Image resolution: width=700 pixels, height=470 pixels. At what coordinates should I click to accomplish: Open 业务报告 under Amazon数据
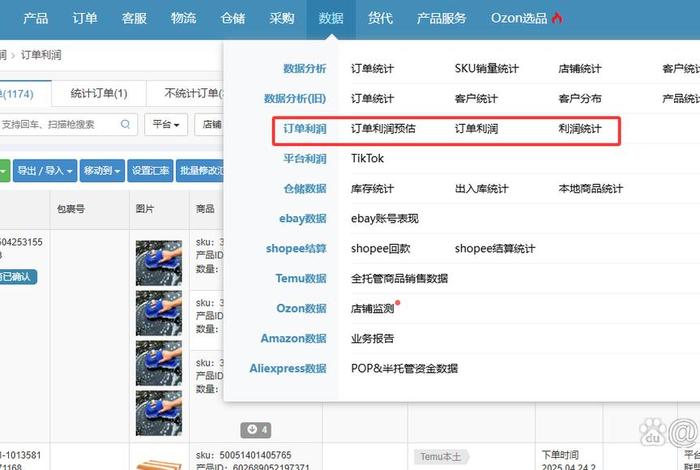click(372, 338)
